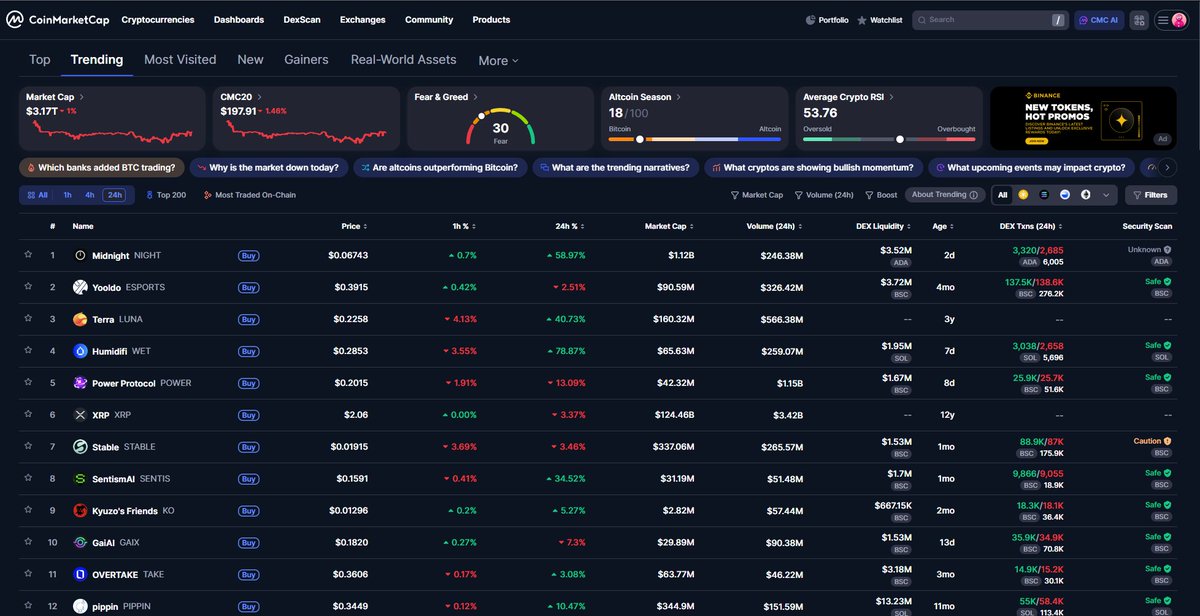
Task: Open Exchanges nav menu
Action: pyautogui.click(x=362, y=20)
